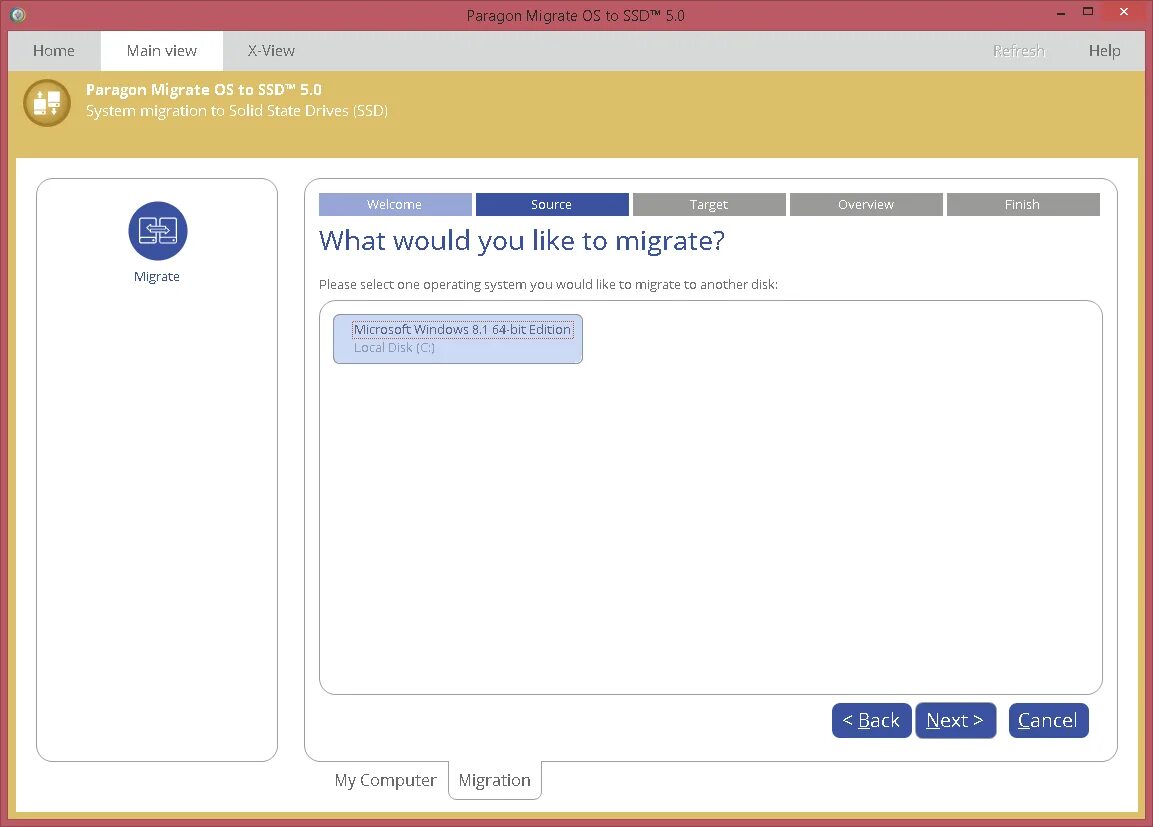The image size is (1153, 827).
Task: Close the Paragon Migrate OS window
Action: coord(1124,12)
